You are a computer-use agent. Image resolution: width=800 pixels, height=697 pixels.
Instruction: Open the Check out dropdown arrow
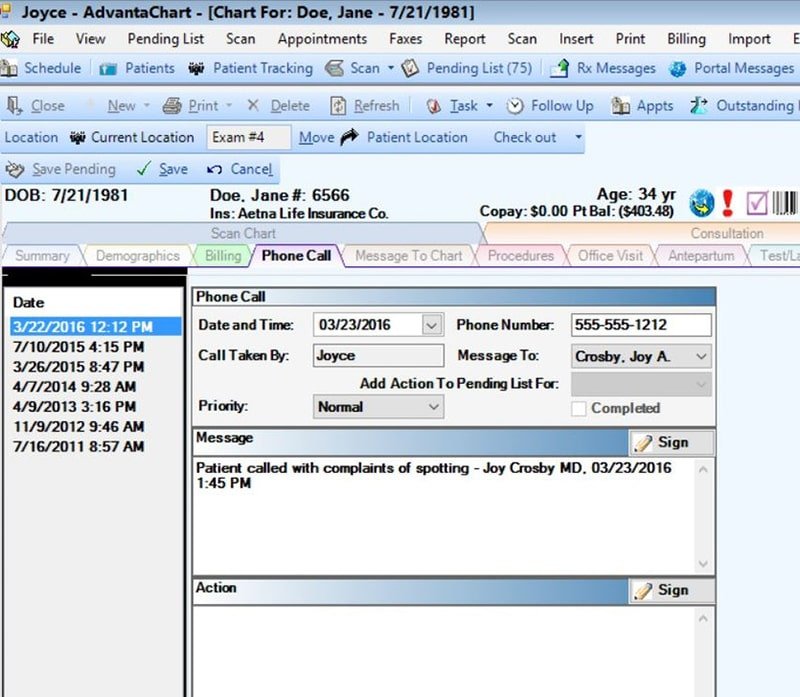578,137
